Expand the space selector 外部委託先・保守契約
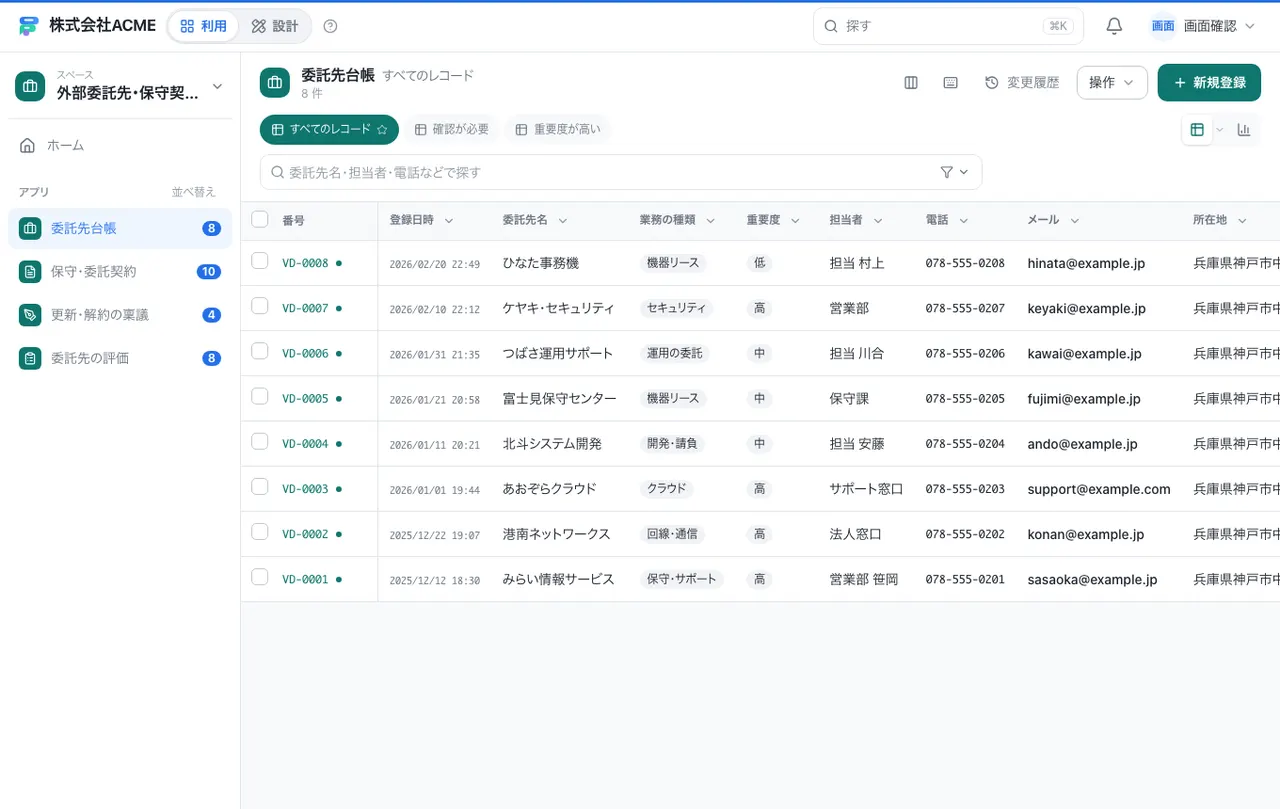Screen dimensions: 1280x809 point(120,87)
